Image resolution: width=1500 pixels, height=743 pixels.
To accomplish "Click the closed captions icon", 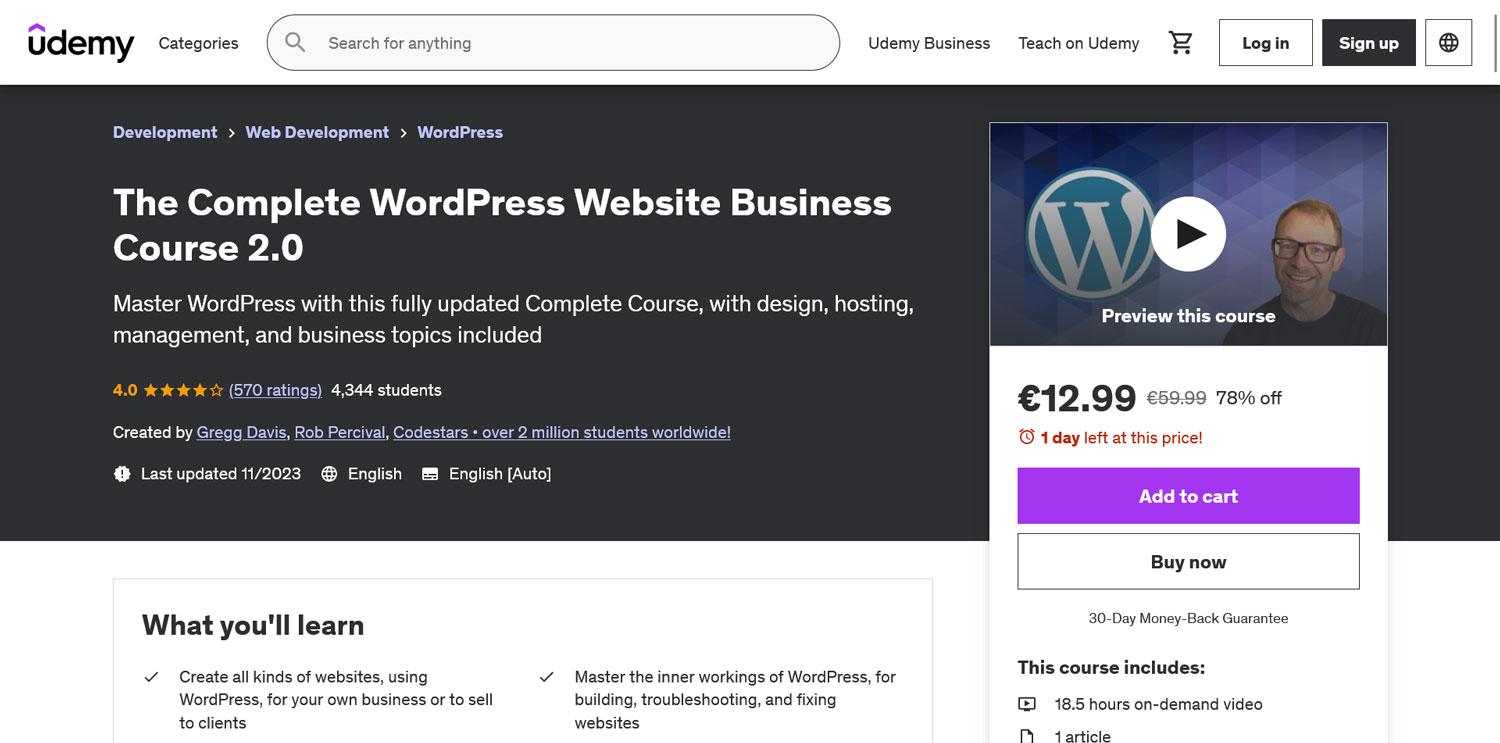I will [430, 474].
